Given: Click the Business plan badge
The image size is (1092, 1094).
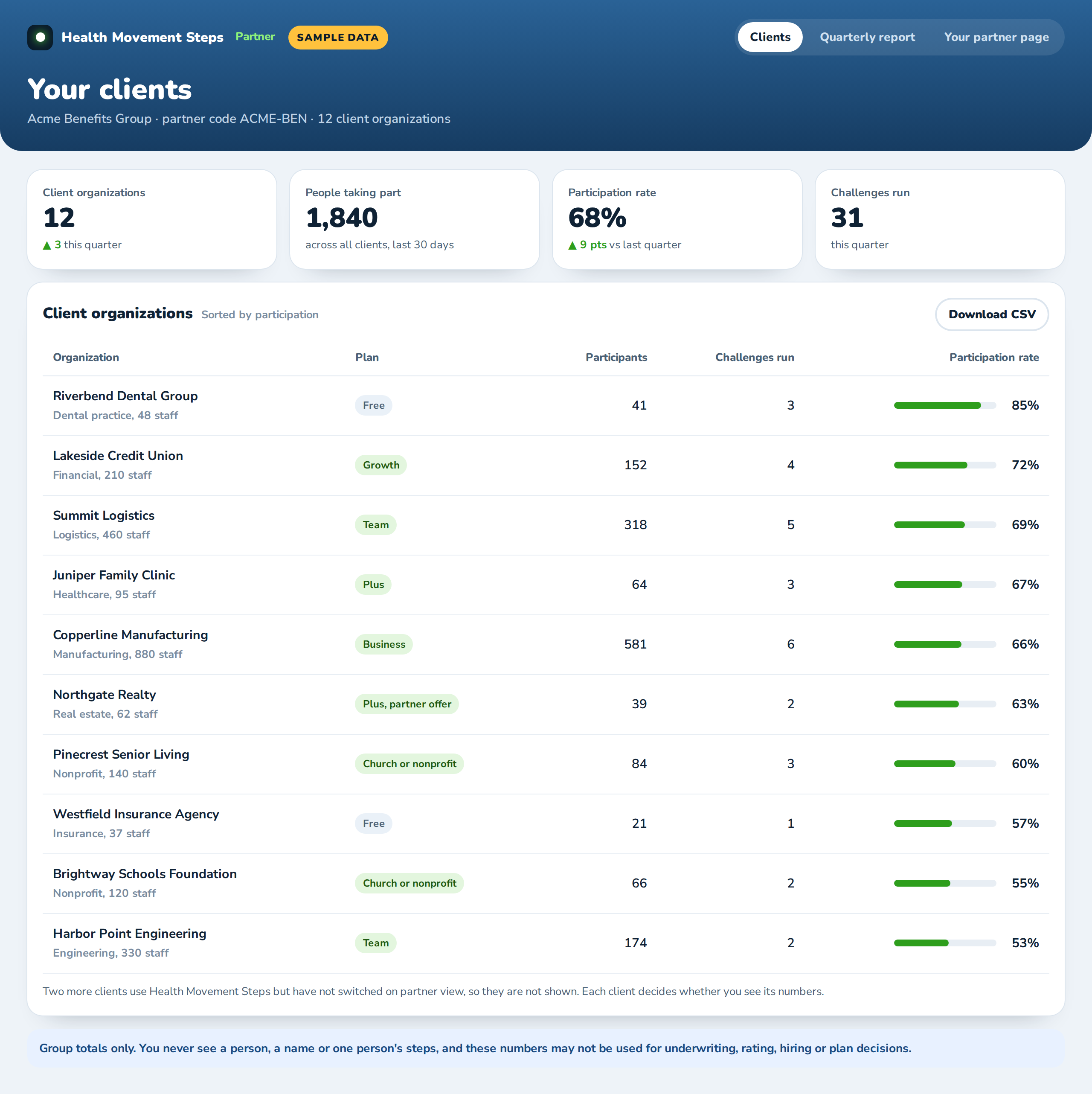Looking at the screenshot, I should point(384,644).
